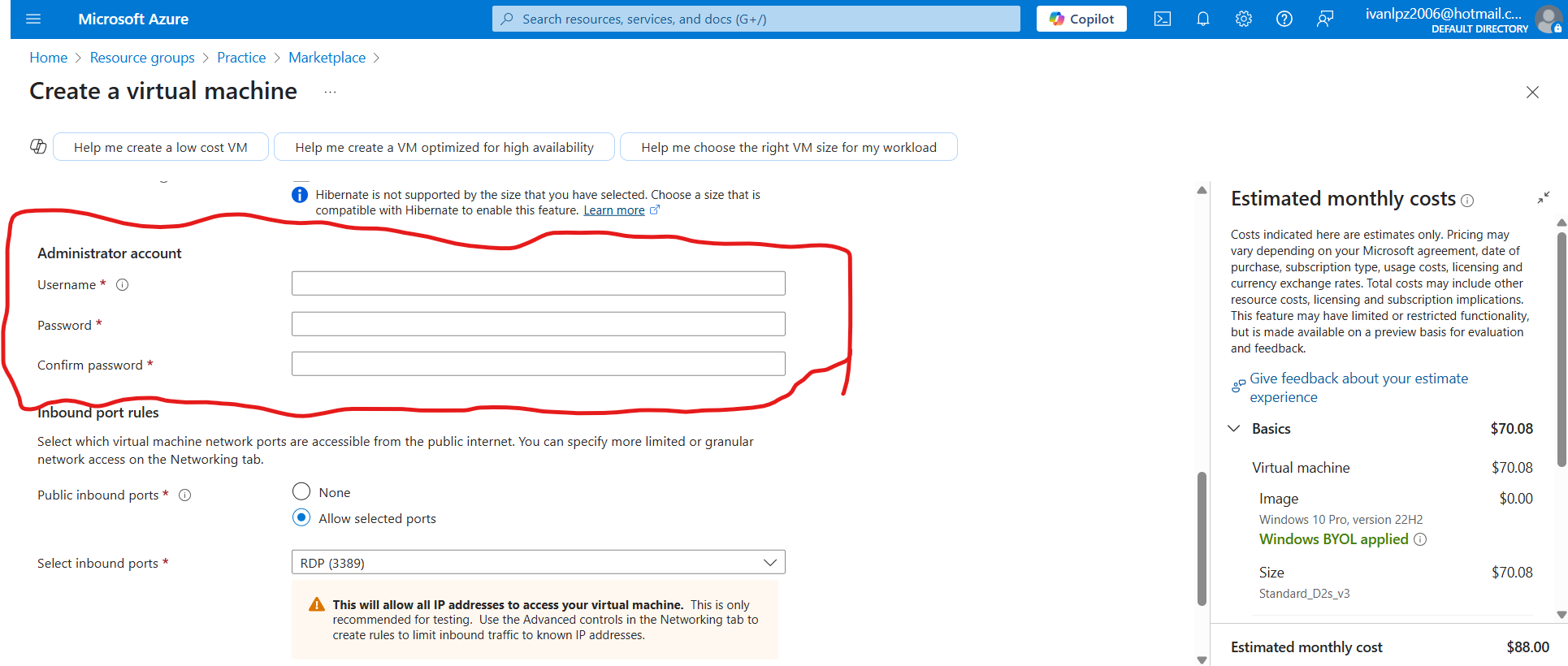The width and height of the screenshot is (1568, 666).
Task: Select Allow selected ports radio button
Action: point(301,517)
